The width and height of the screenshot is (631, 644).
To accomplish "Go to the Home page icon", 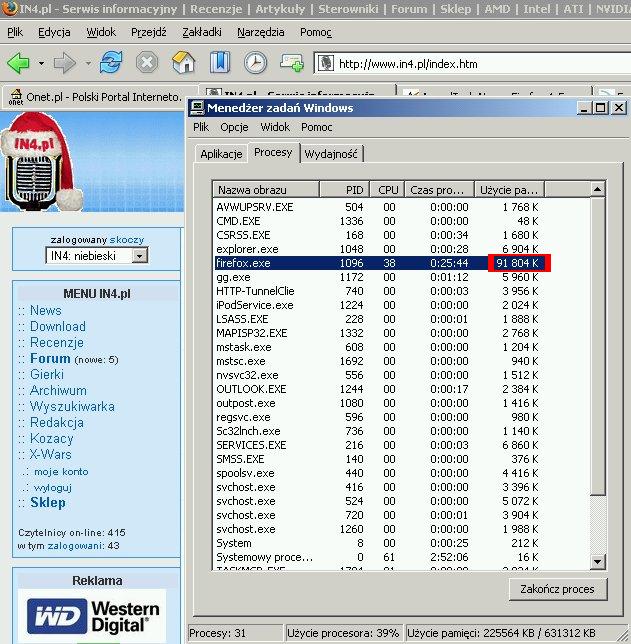I will coord(183,63).
